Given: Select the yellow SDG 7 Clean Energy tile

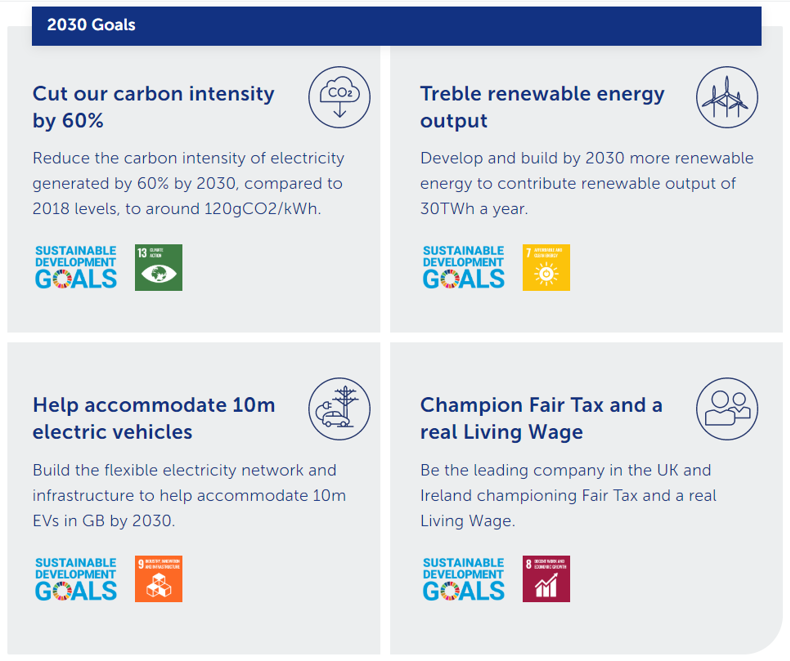Looking at the screenshot, I should pyautogui.click(x=546, y=268).
